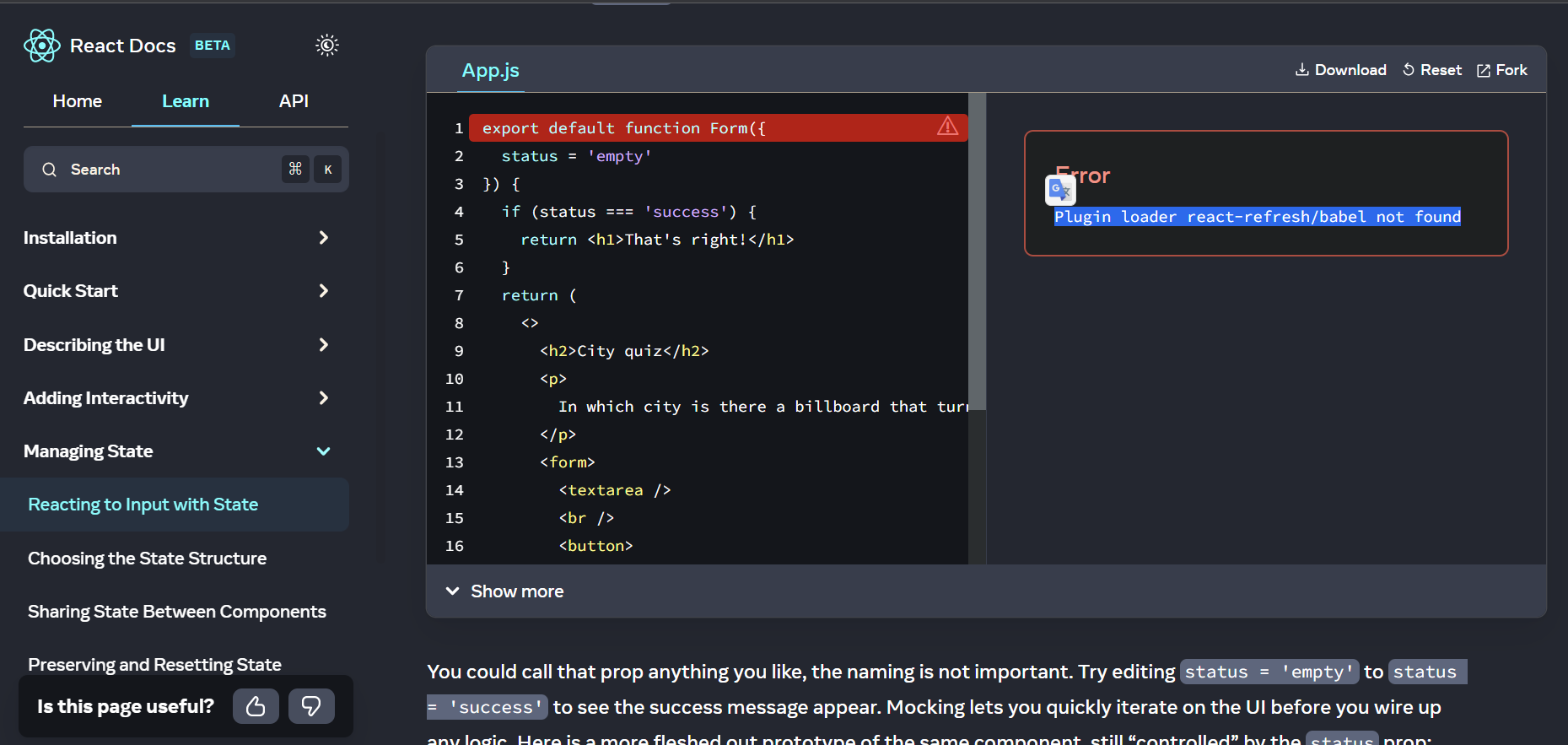This screenshot has width=1568, height=745.
Task: Open the Adding Interactivity link
Action: [x=106, y=398]
